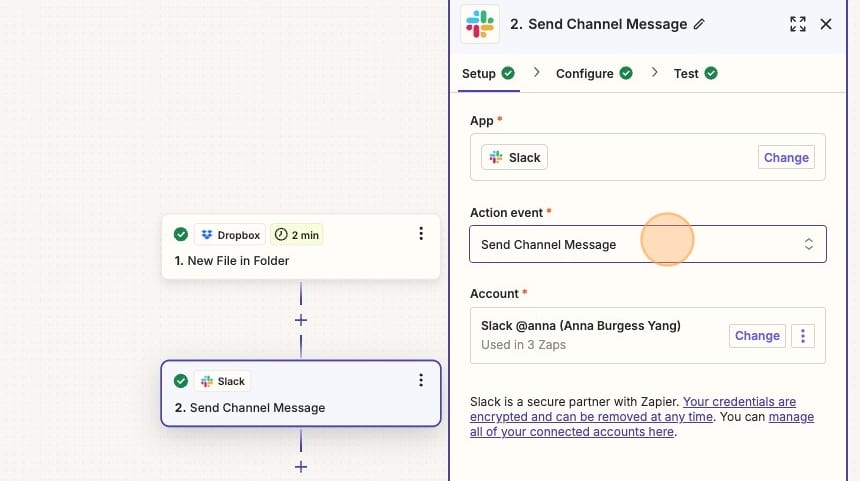The width and height of the screenshot is (860, 481).
Task: Click the Slack app chip in step 2
Action: pos(222,381)
